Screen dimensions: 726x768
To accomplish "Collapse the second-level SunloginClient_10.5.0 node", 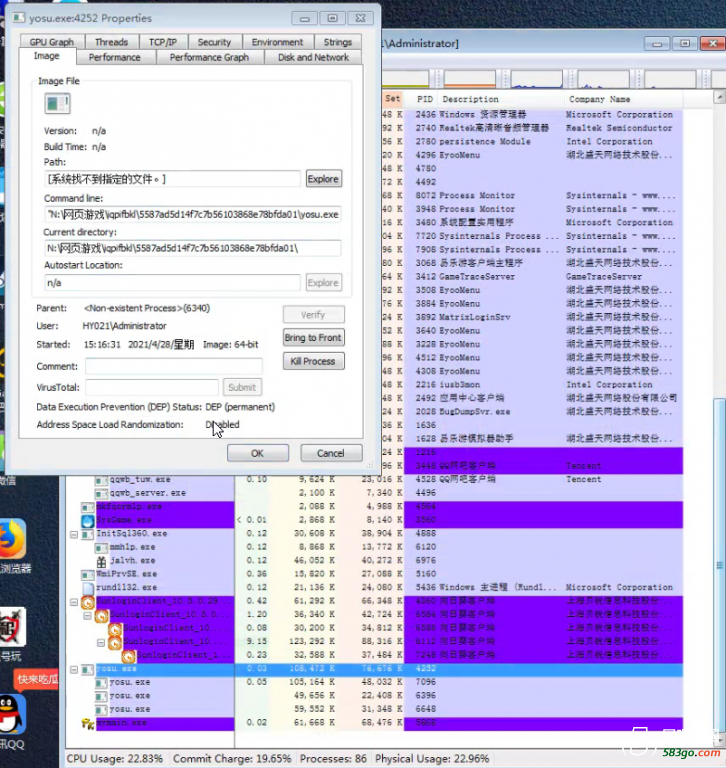I will pyautogui.click(x=87, y=615).
